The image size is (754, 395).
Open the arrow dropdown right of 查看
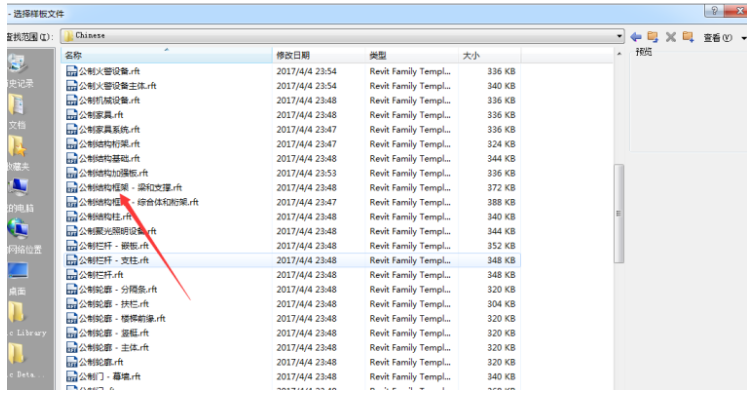[x=744, y=38]
